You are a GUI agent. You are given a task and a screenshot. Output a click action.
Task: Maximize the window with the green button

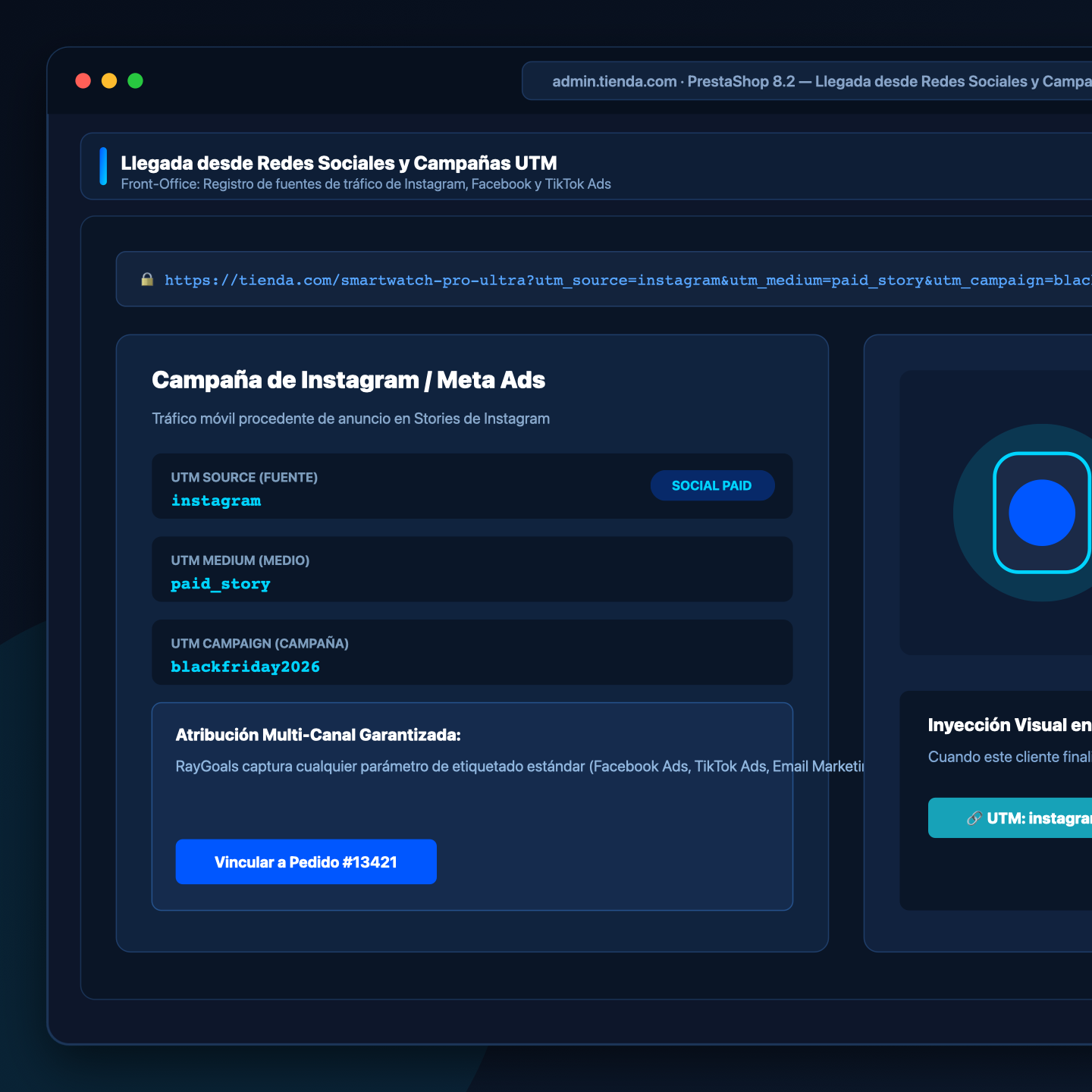click(x=136, y=81)
